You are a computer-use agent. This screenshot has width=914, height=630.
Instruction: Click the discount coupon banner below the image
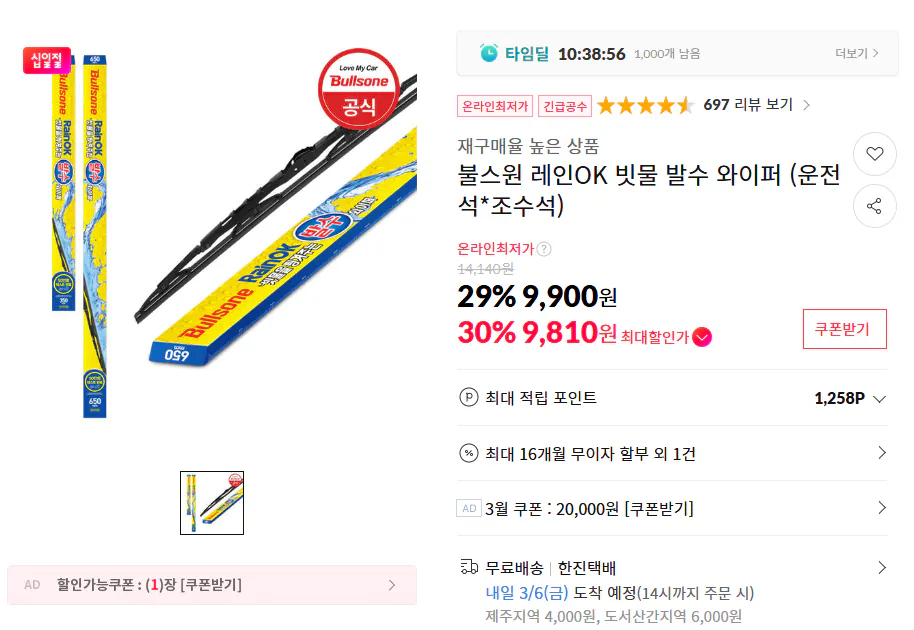212,585
